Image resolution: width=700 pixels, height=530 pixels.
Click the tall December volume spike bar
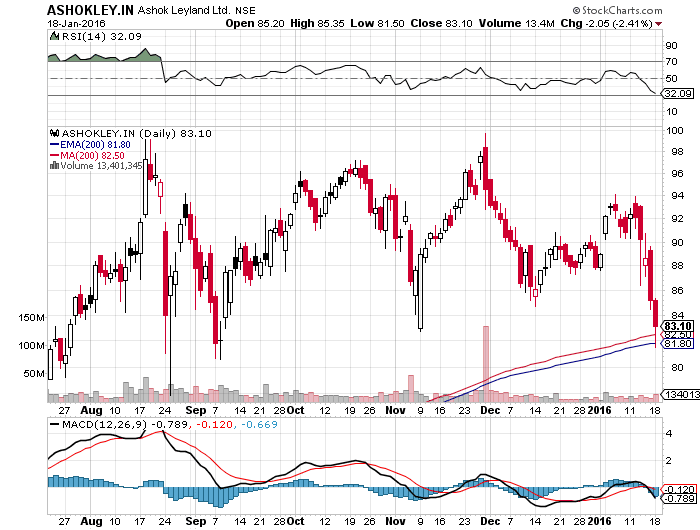[486, 363]
